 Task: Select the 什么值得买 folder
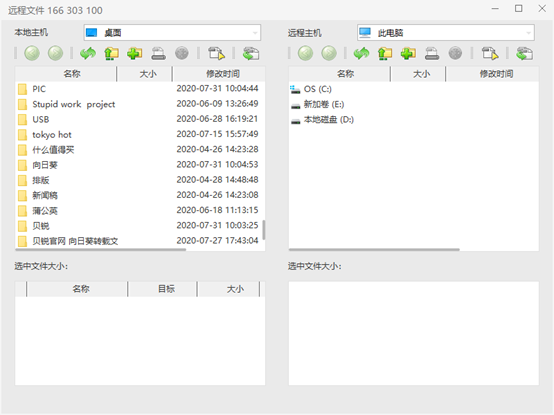click(53, 150)
